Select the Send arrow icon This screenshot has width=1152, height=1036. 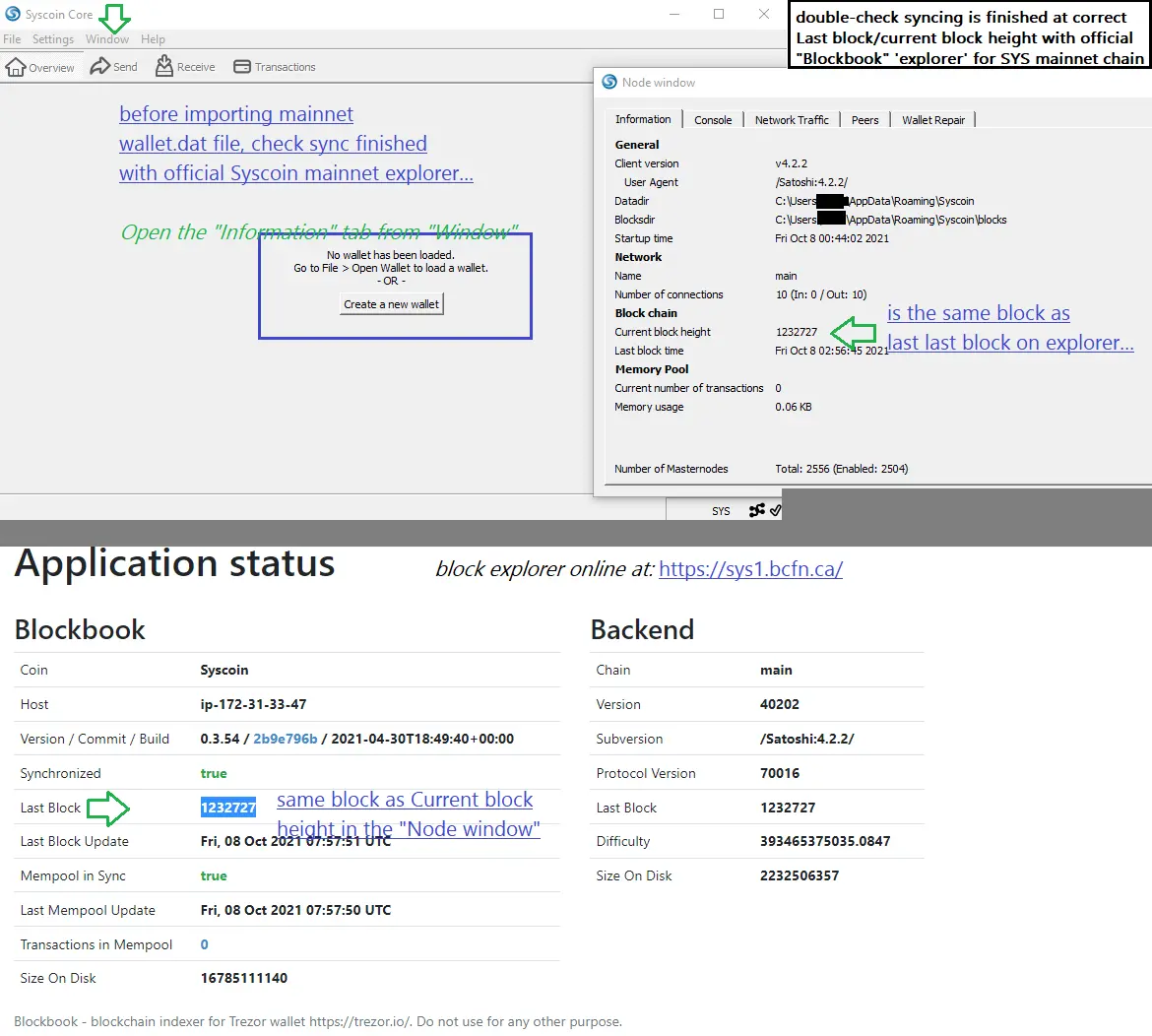click(x=99, y=66)
